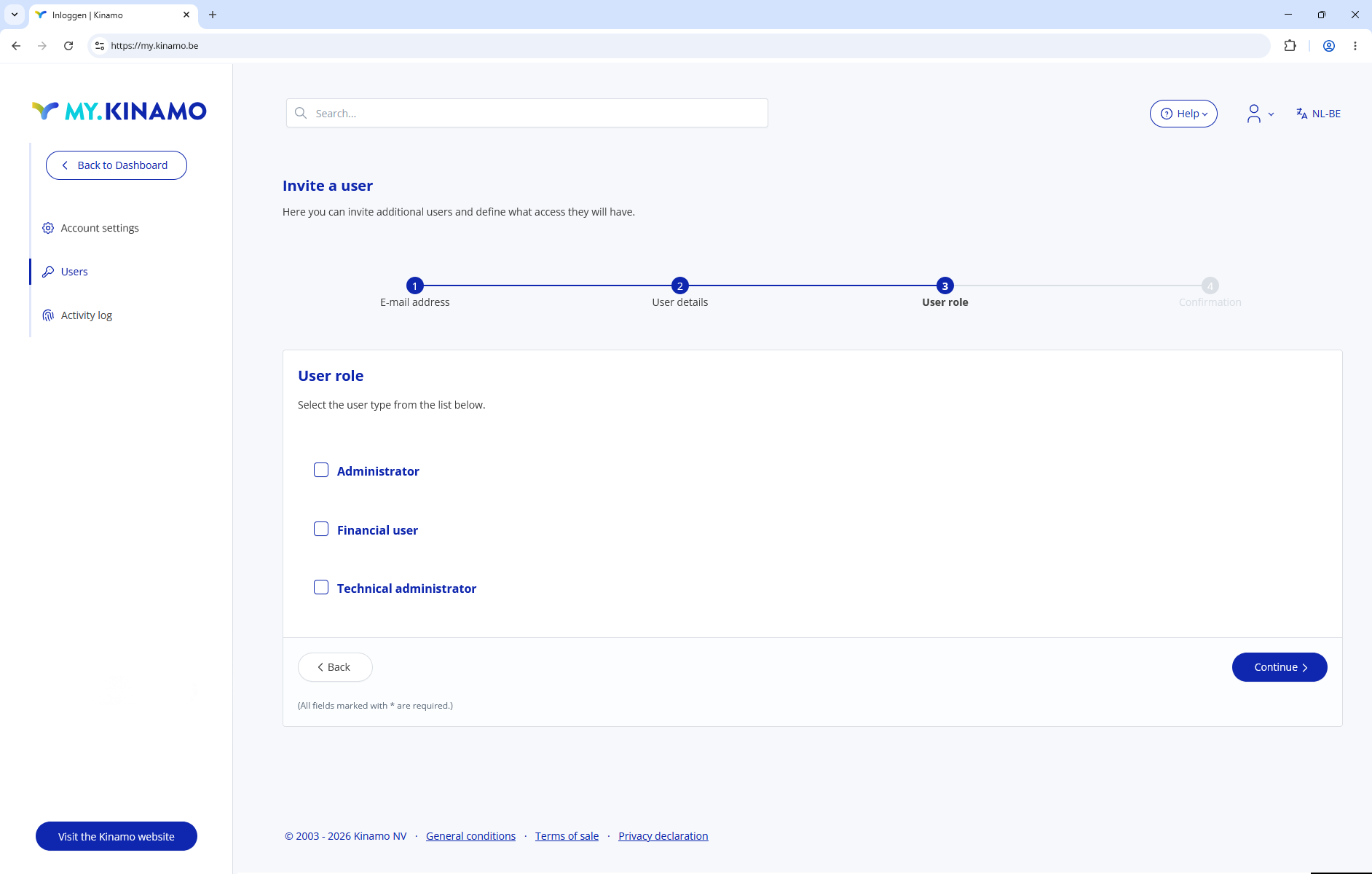Select step 3 User role
1372x874 pixels.
pyautogui.click(x=945, y=286)
